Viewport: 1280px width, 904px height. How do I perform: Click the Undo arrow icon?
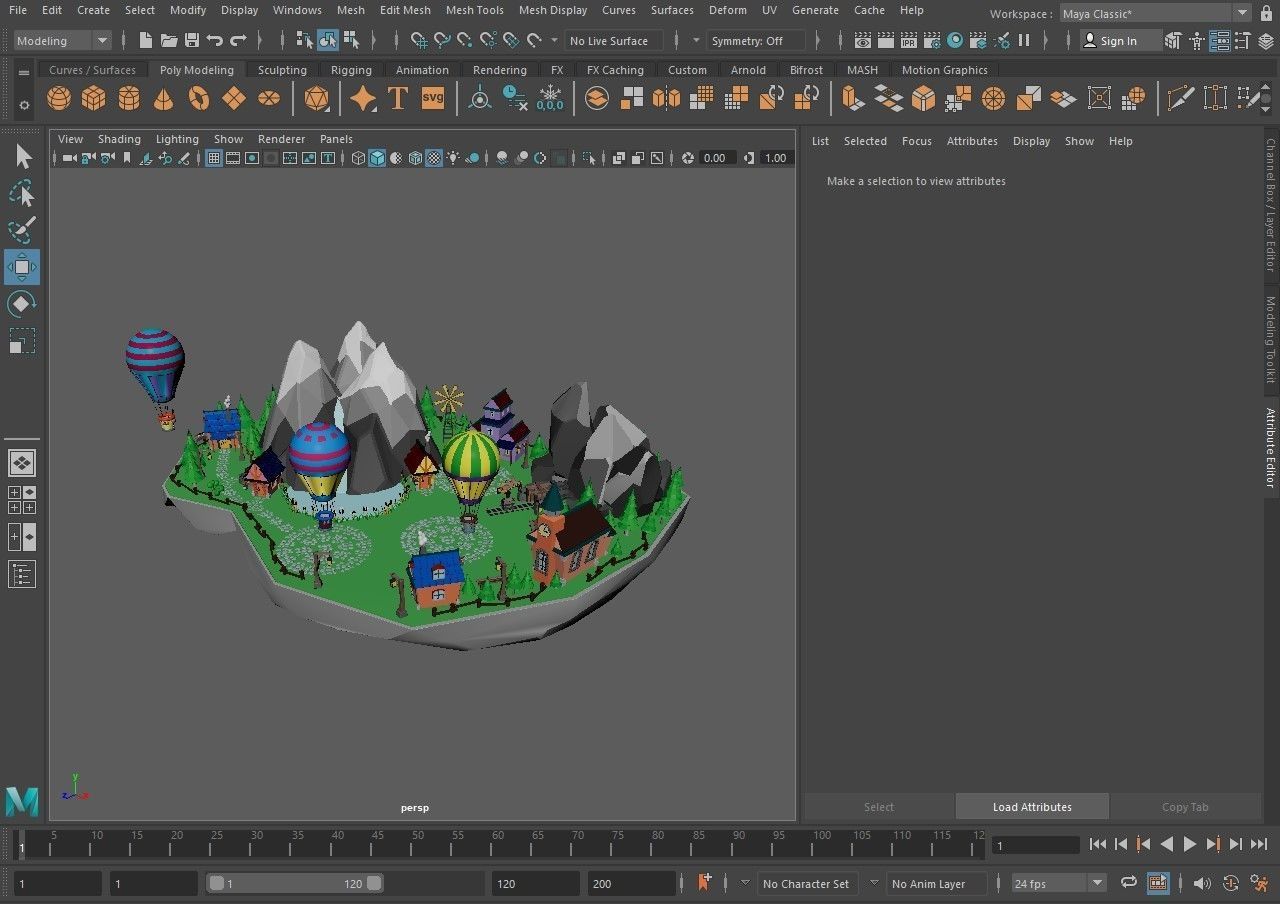pyautogui.click(x=215, y=41)
